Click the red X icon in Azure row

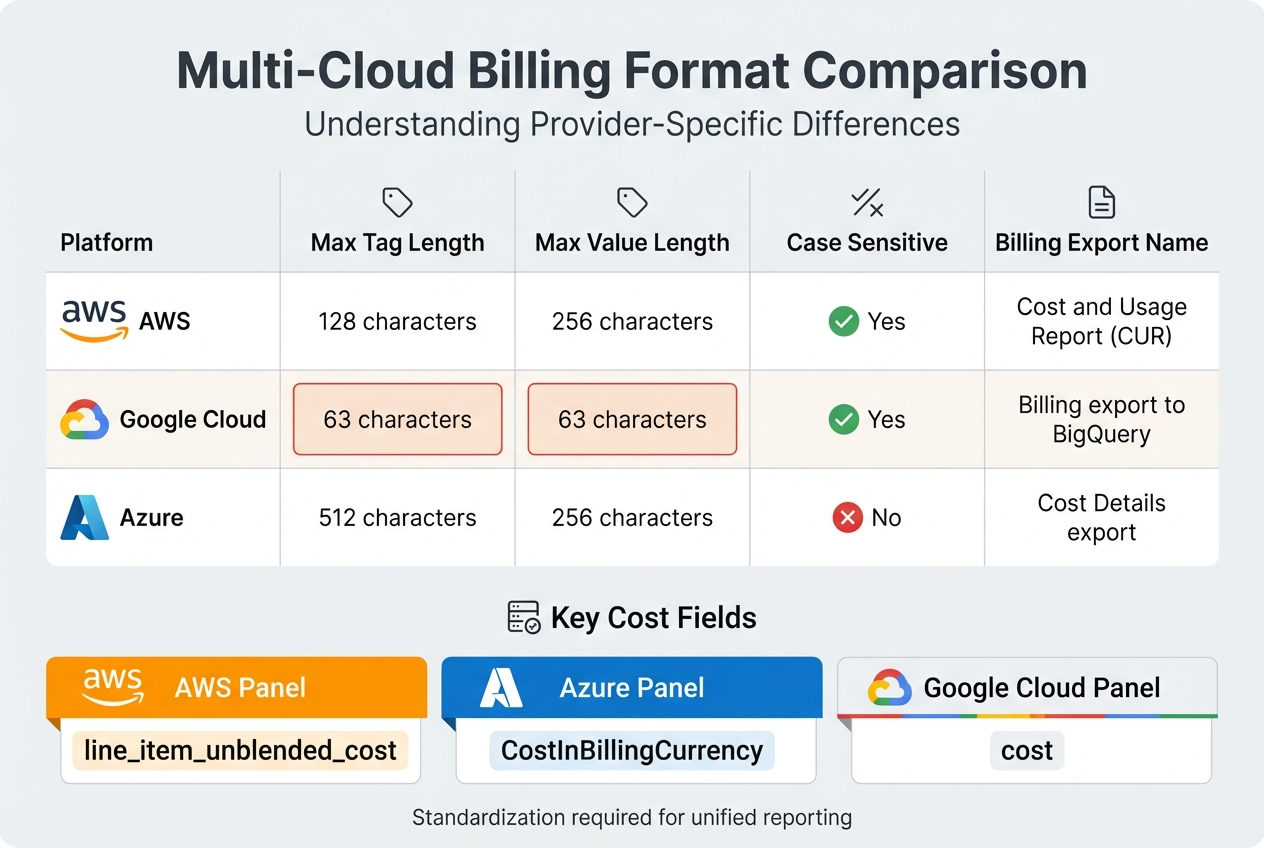tap(848, 518)
